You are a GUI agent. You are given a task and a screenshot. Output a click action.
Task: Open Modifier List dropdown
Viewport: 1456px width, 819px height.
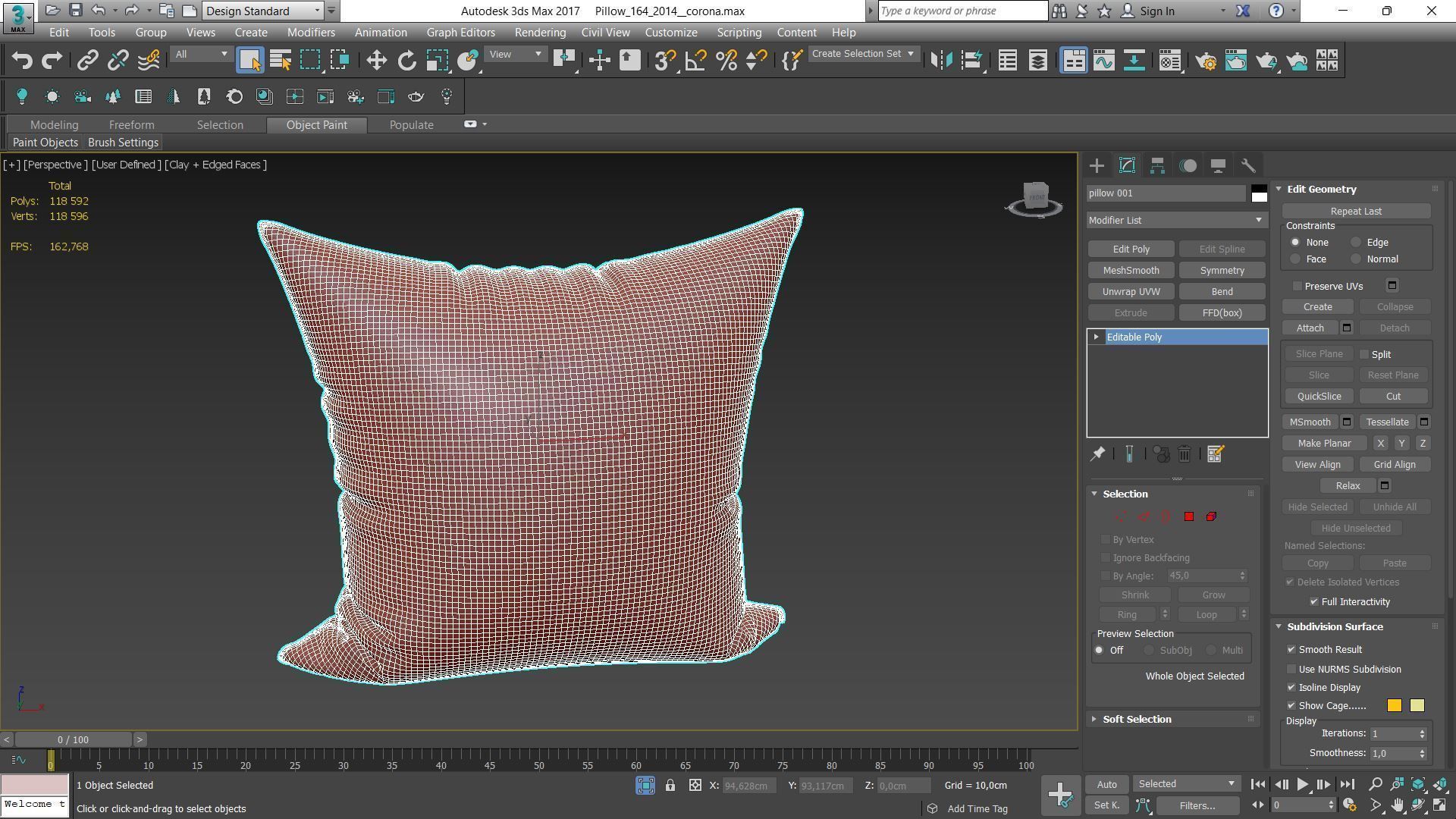pyautogui.click(x=1177, y=221)
